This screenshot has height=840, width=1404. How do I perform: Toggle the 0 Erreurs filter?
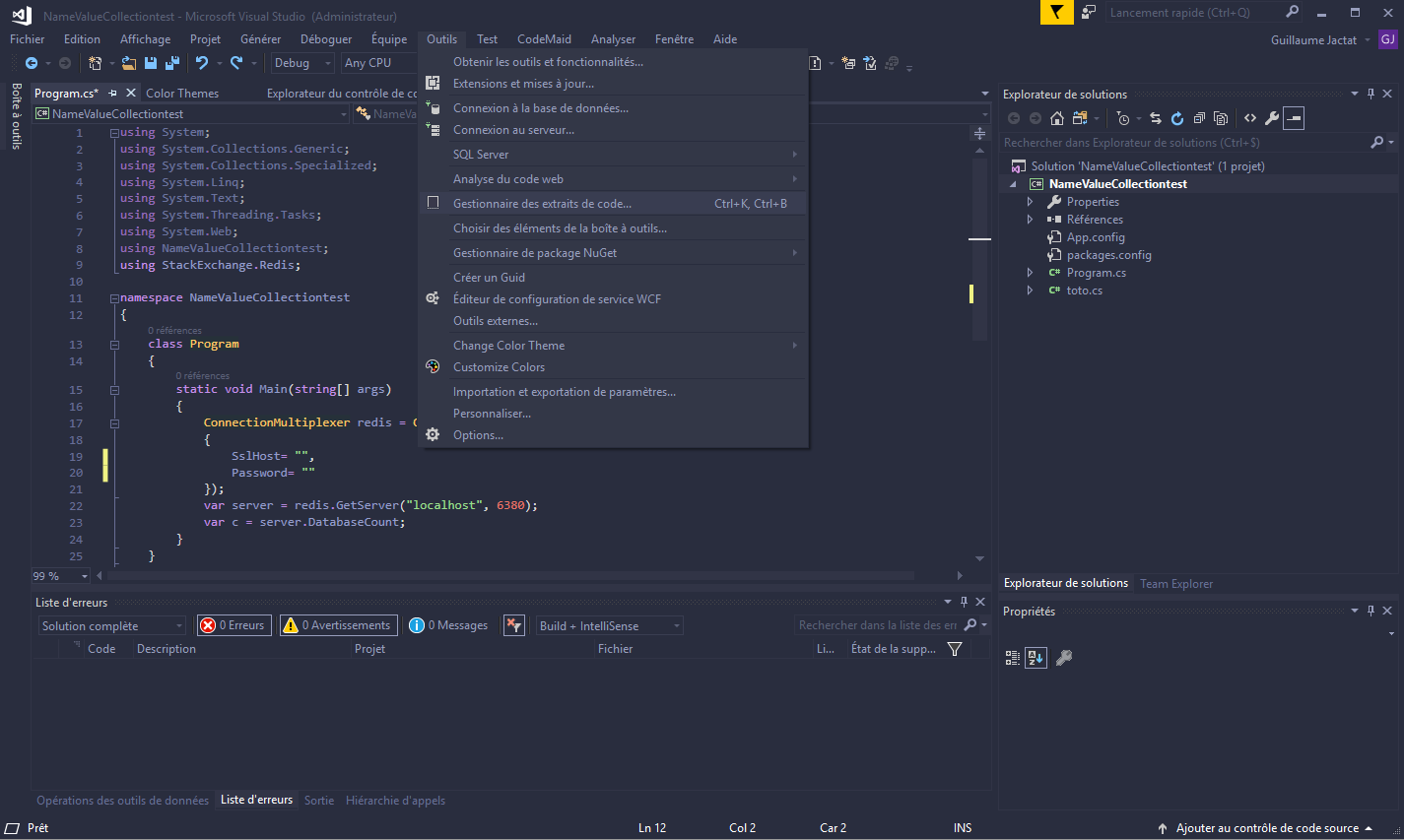pyautogui.click(x=234, y=625)
